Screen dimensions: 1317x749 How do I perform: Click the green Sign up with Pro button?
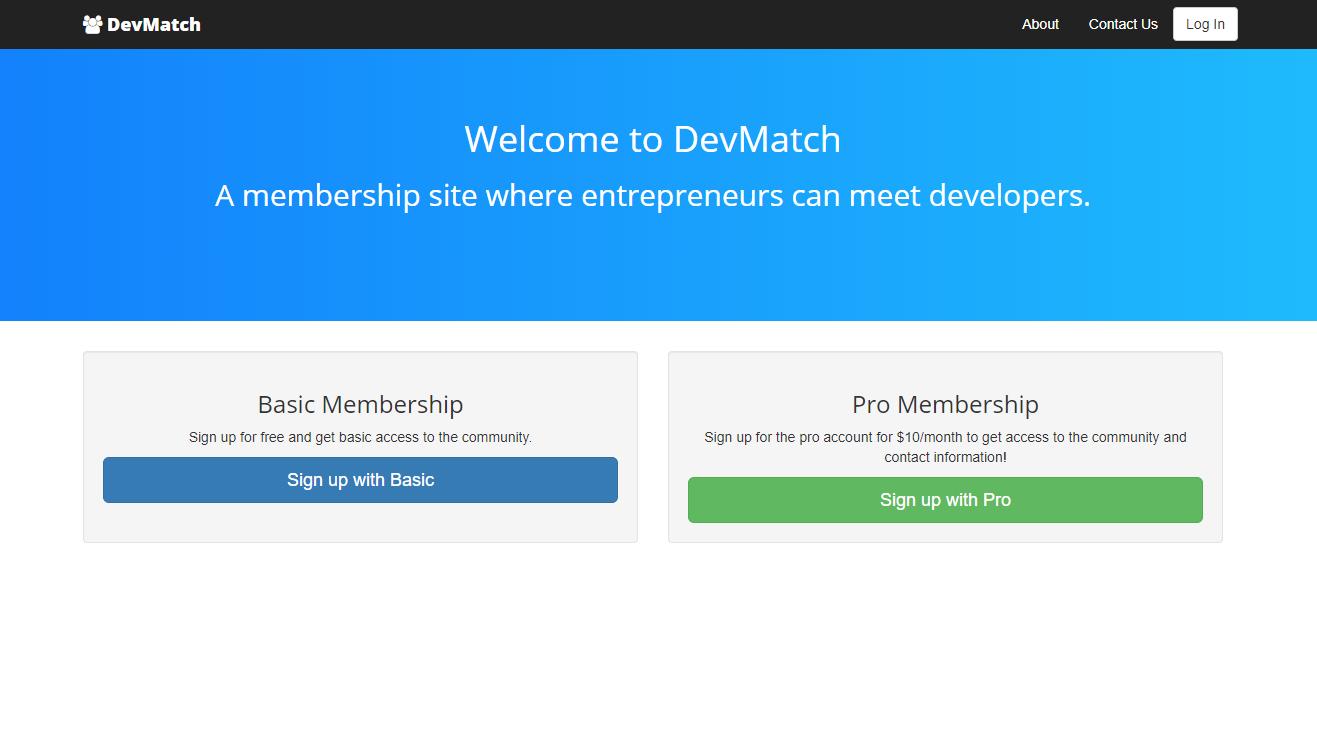945,500
